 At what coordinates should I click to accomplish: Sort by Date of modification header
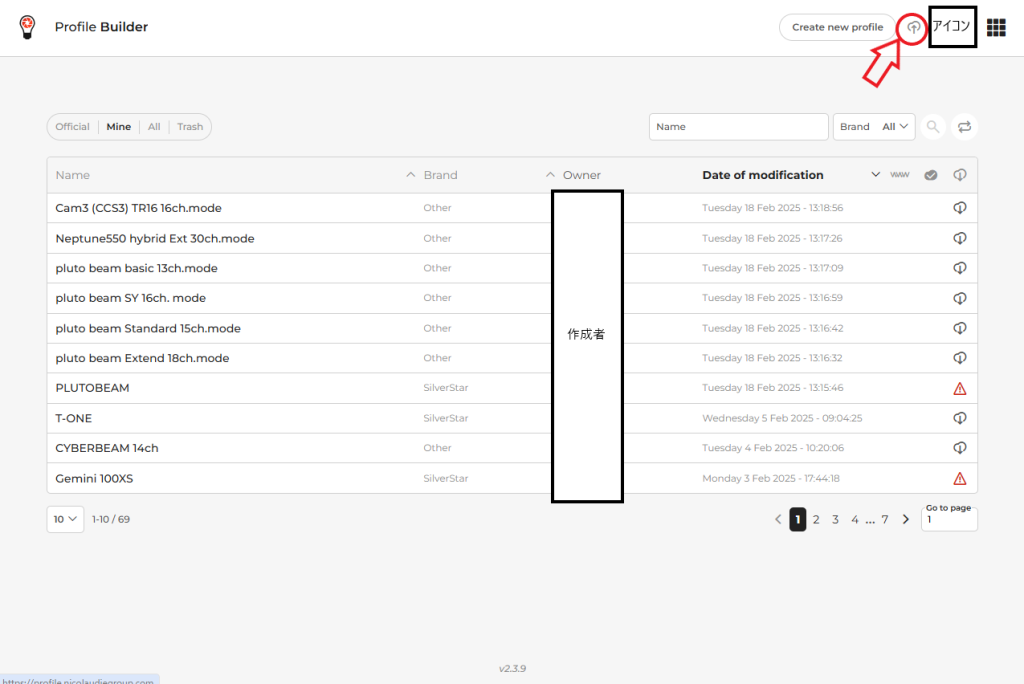click(763, 175)
